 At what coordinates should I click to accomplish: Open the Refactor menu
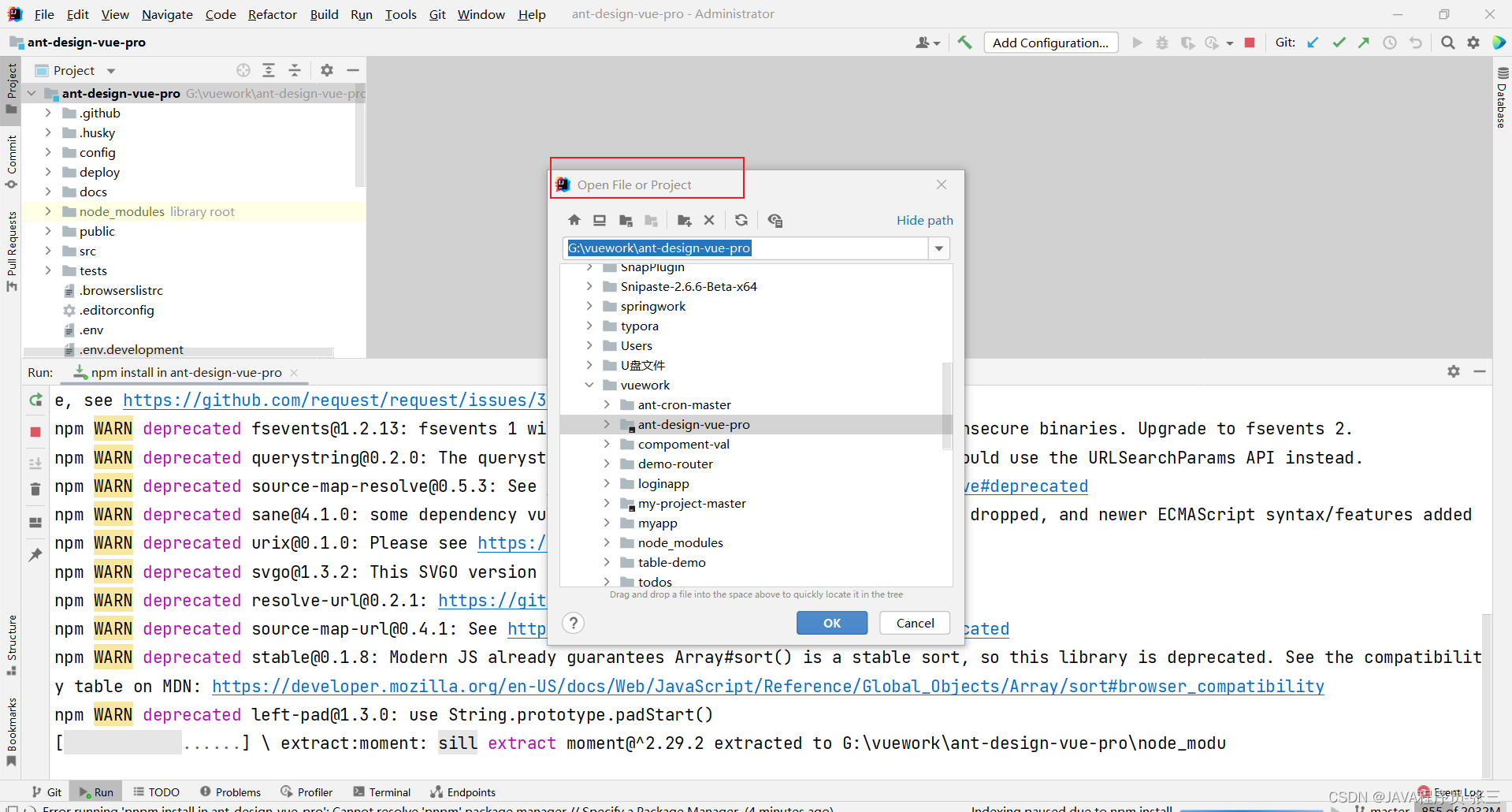(272, 14)
